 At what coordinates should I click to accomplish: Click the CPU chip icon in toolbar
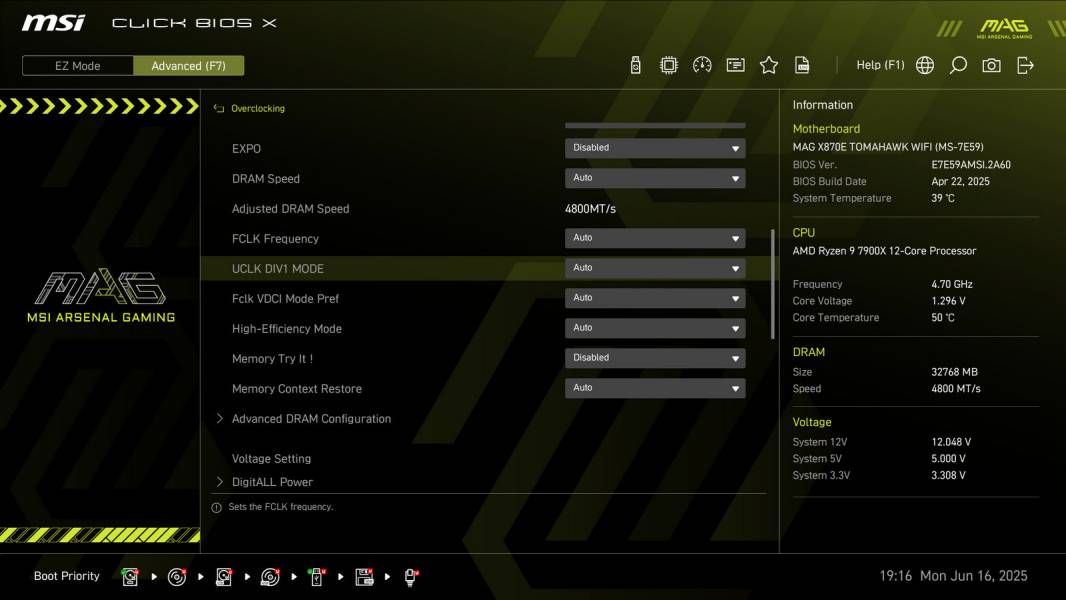pyautogui.click(x=668, y=65)
